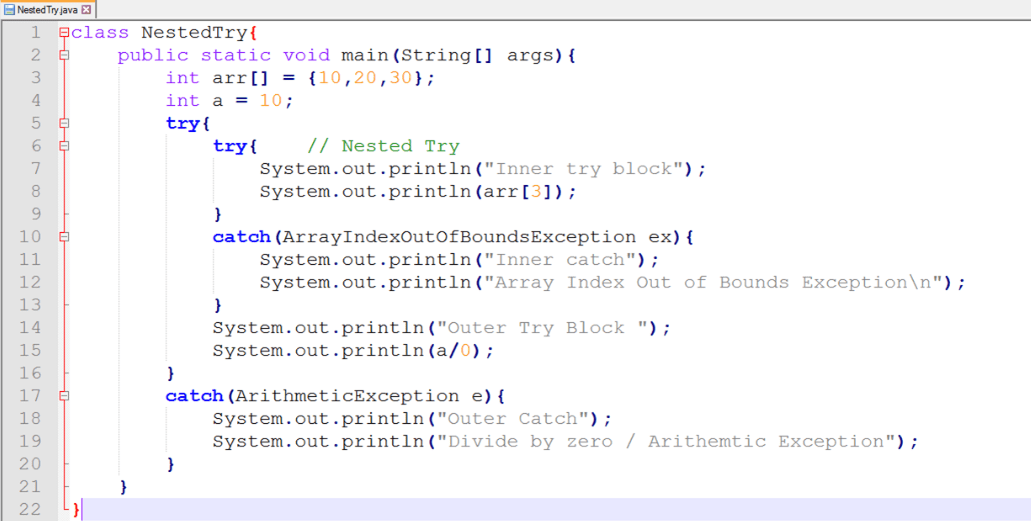Click the 'String[] args' parameter on line 2

[x=478, y=55]
